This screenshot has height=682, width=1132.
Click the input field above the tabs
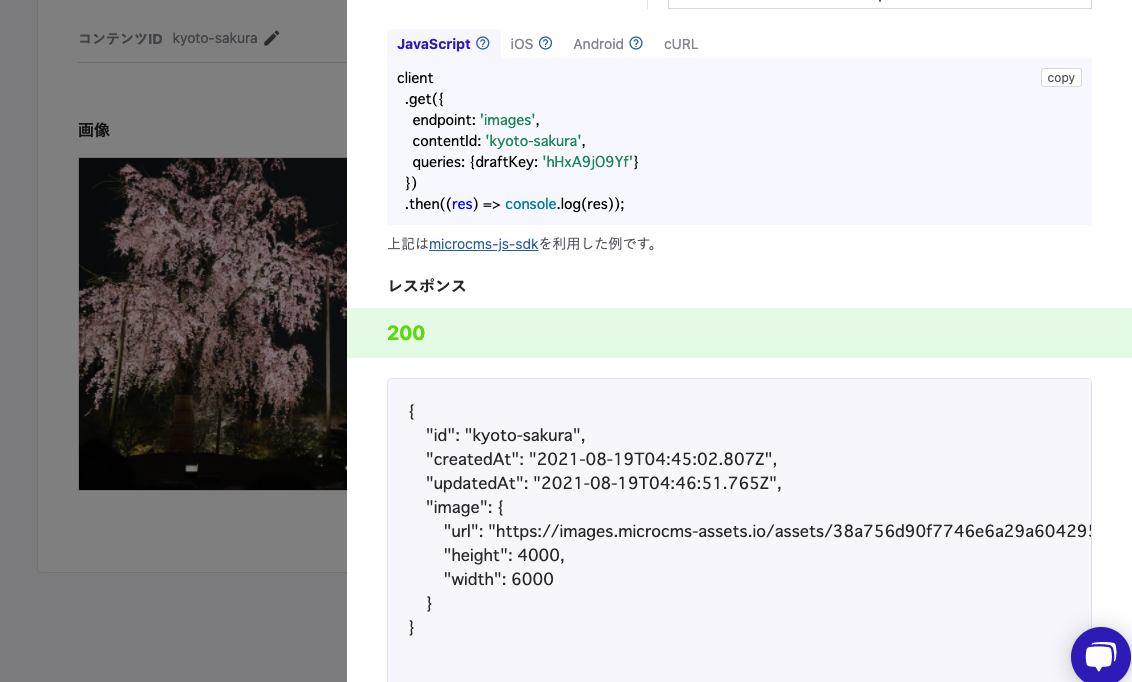pyautogui.click(x=879, y=4)
